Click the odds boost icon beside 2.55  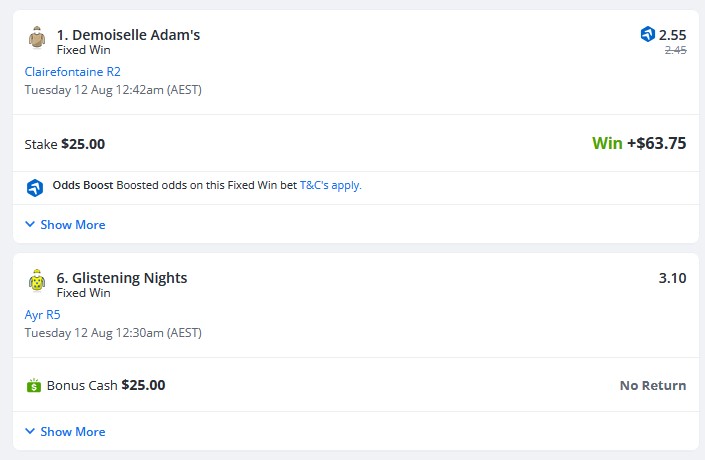point(647,34)
